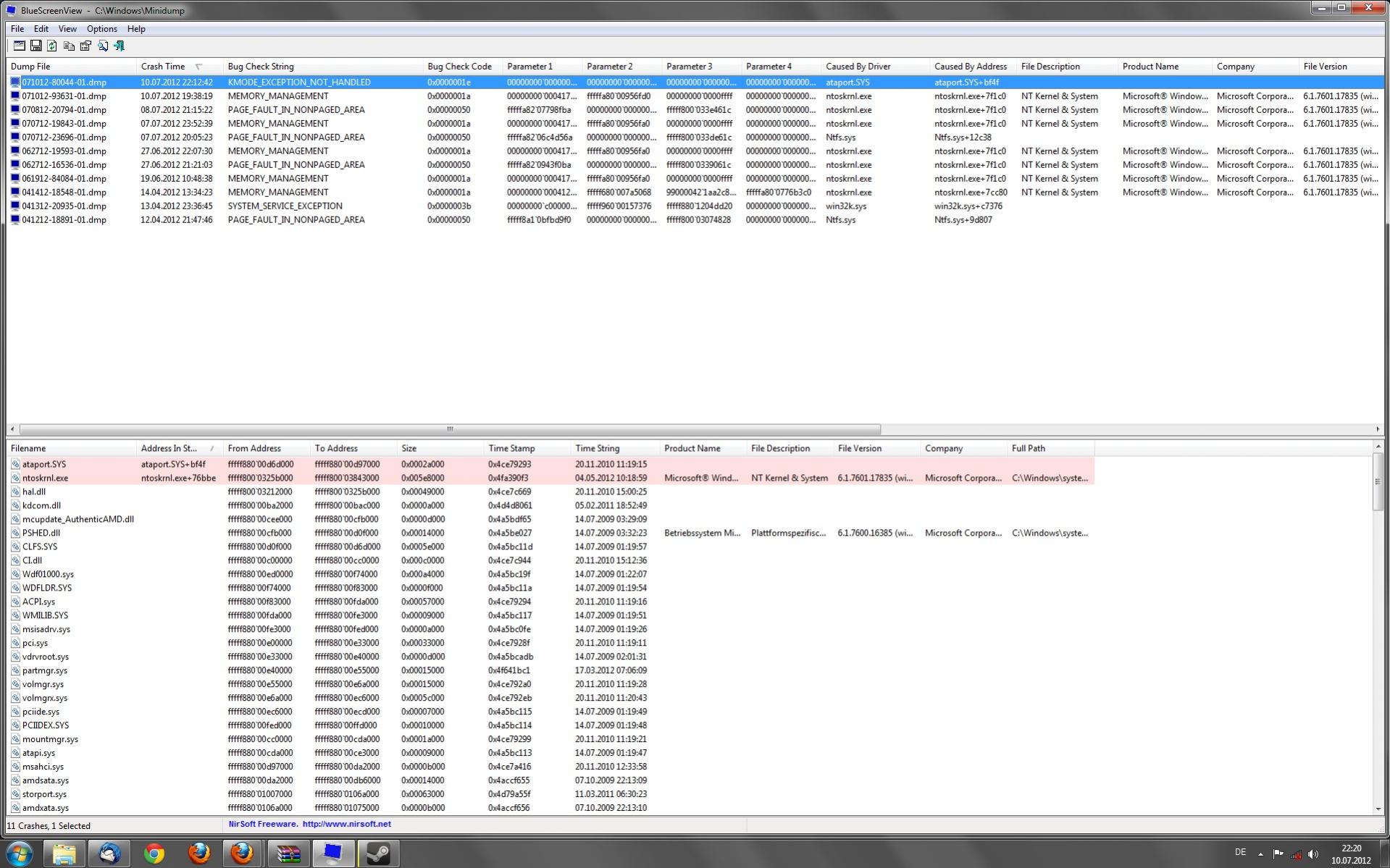
Task: Sort lower pane by Time Stamp column
Action: point(527,449)
